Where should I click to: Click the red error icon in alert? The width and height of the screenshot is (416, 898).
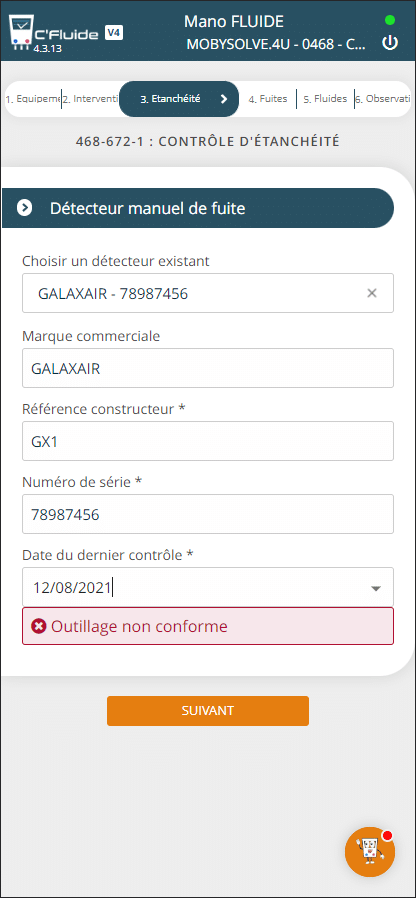coord(38,627)
